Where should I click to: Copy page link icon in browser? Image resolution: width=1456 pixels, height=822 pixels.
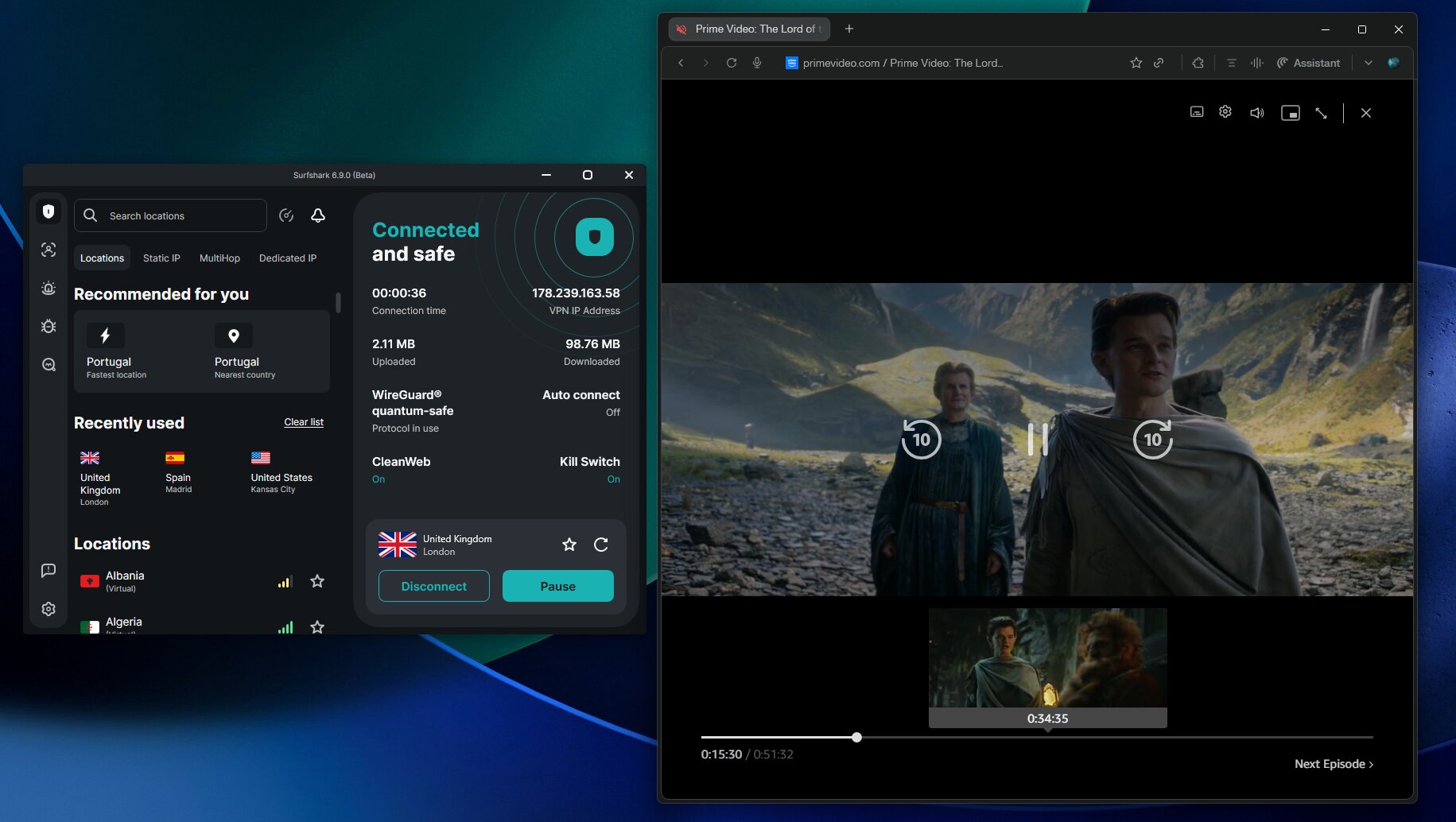(x=1159, y=63)
